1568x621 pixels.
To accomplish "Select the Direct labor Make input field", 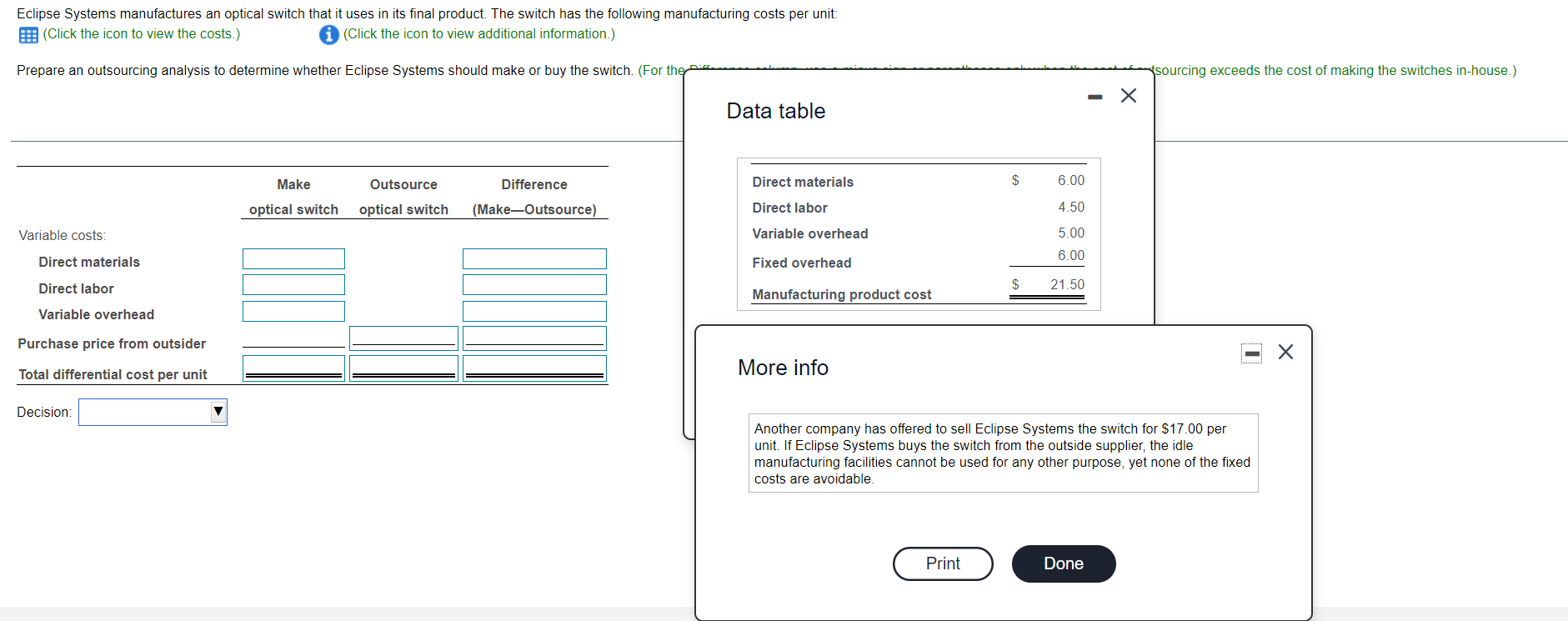I will point(293,285).
